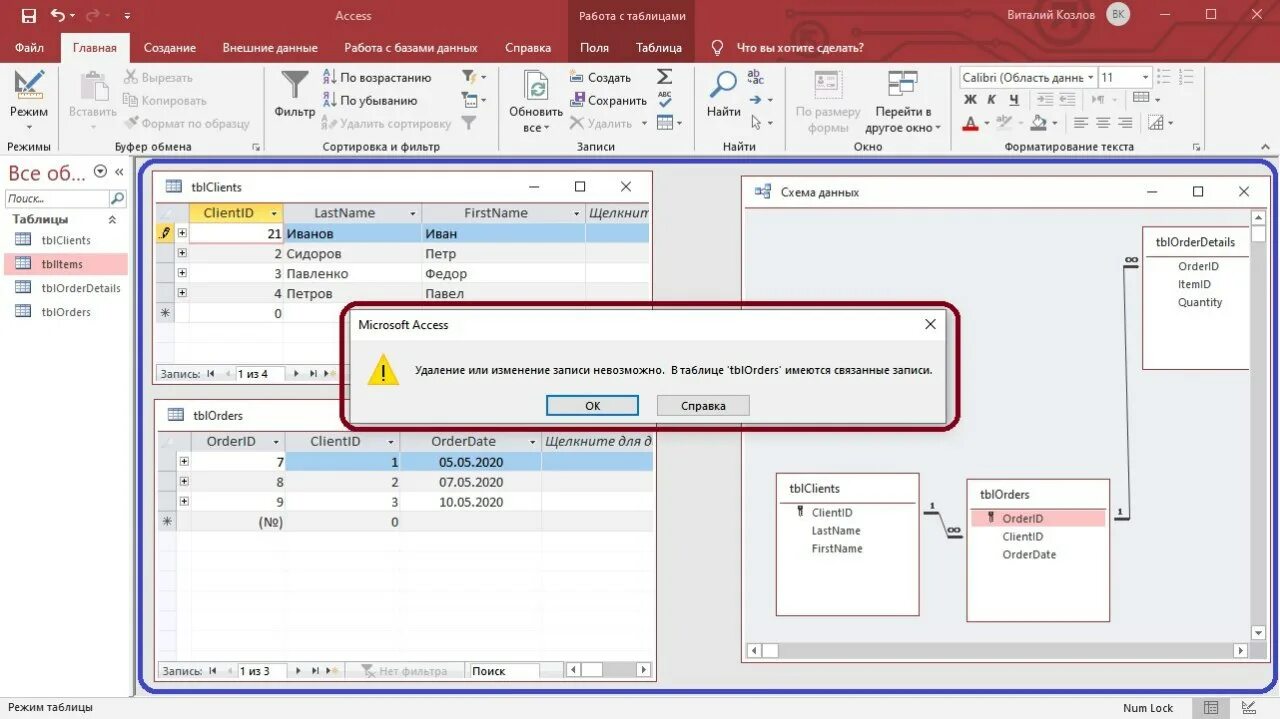
Task: Click ClientID column header in tblClients
Action: click(236, 213)
